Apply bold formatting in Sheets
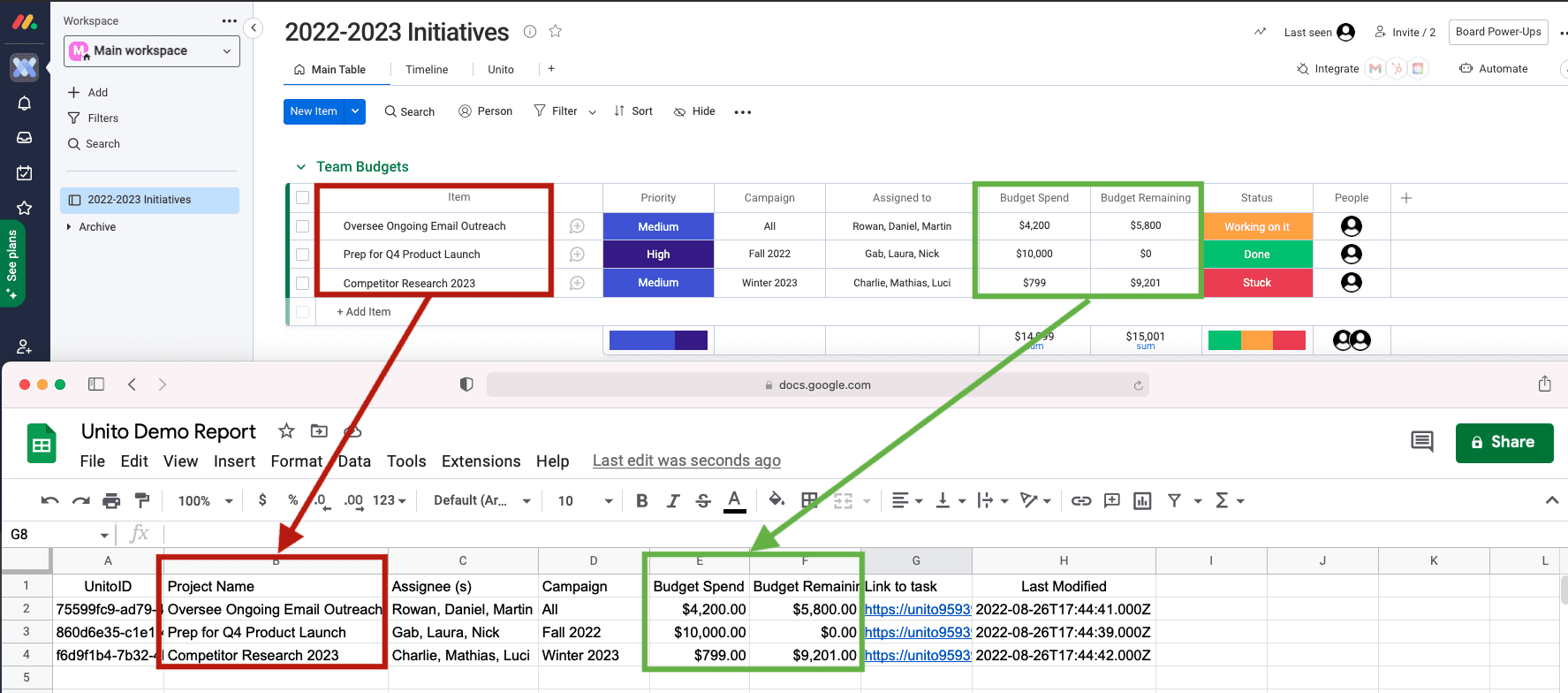This screenshot has height=693, width=1568. (x=642, y=501)
